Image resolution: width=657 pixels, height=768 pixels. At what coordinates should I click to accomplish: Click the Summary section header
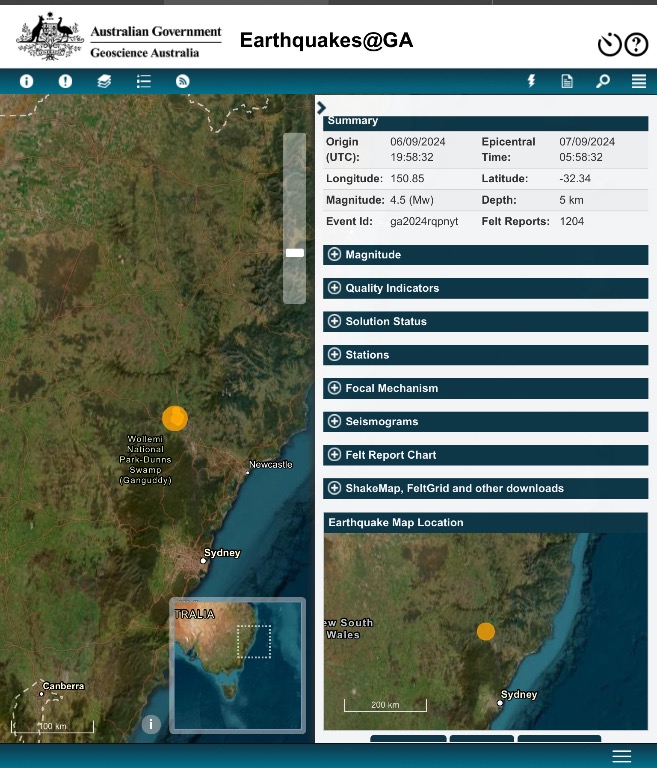486,122
